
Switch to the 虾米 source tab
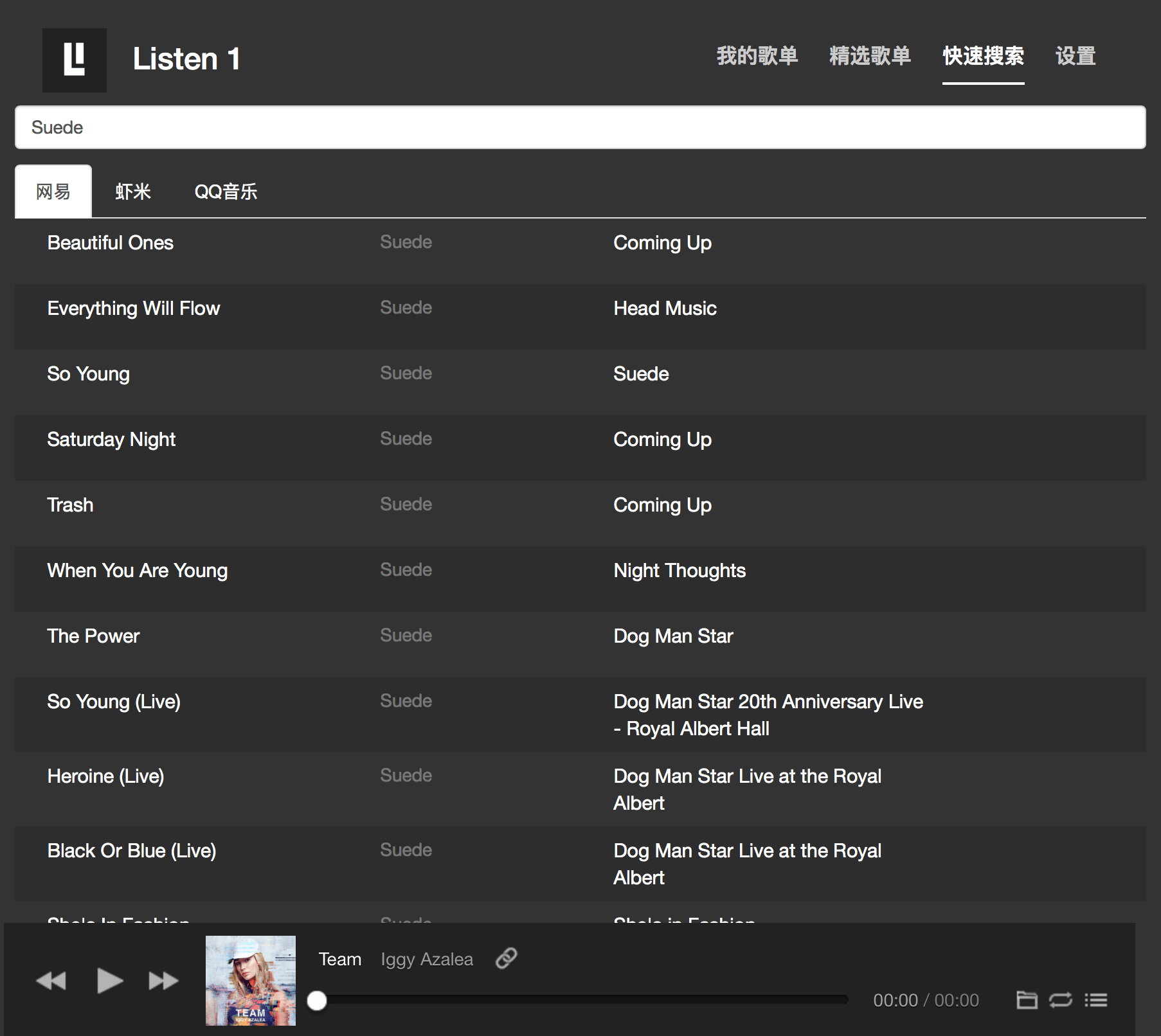coord(133,192)
